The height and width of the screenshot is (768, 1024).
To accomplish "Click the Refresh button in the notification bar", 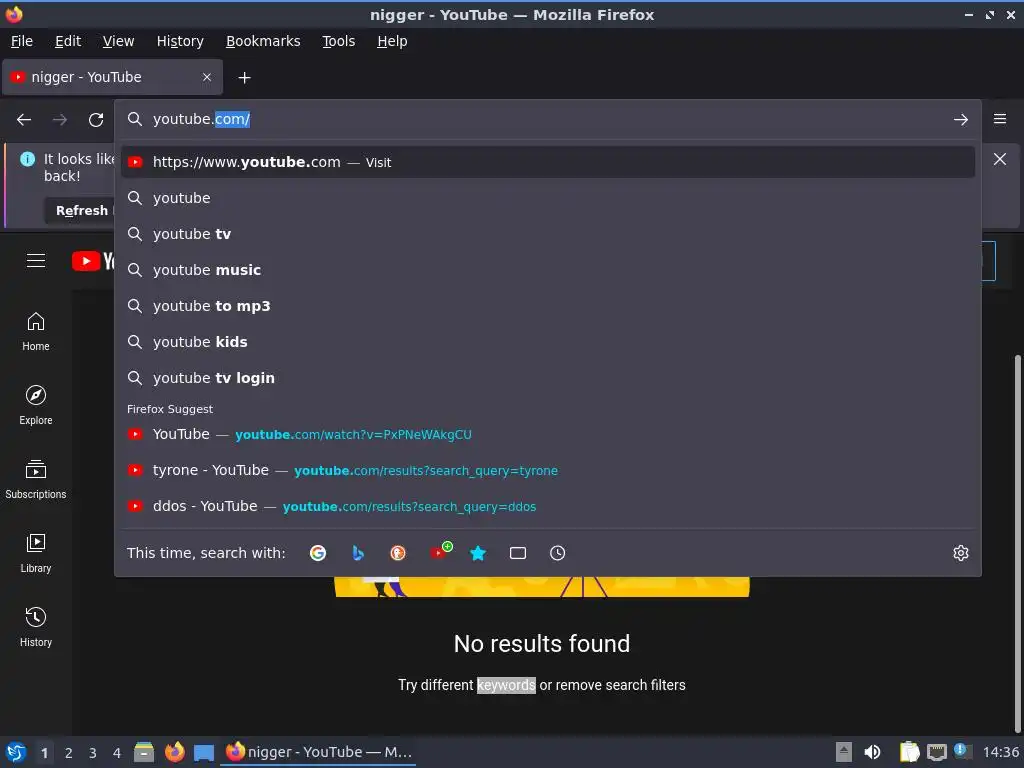I will click(x=80, y=210).
